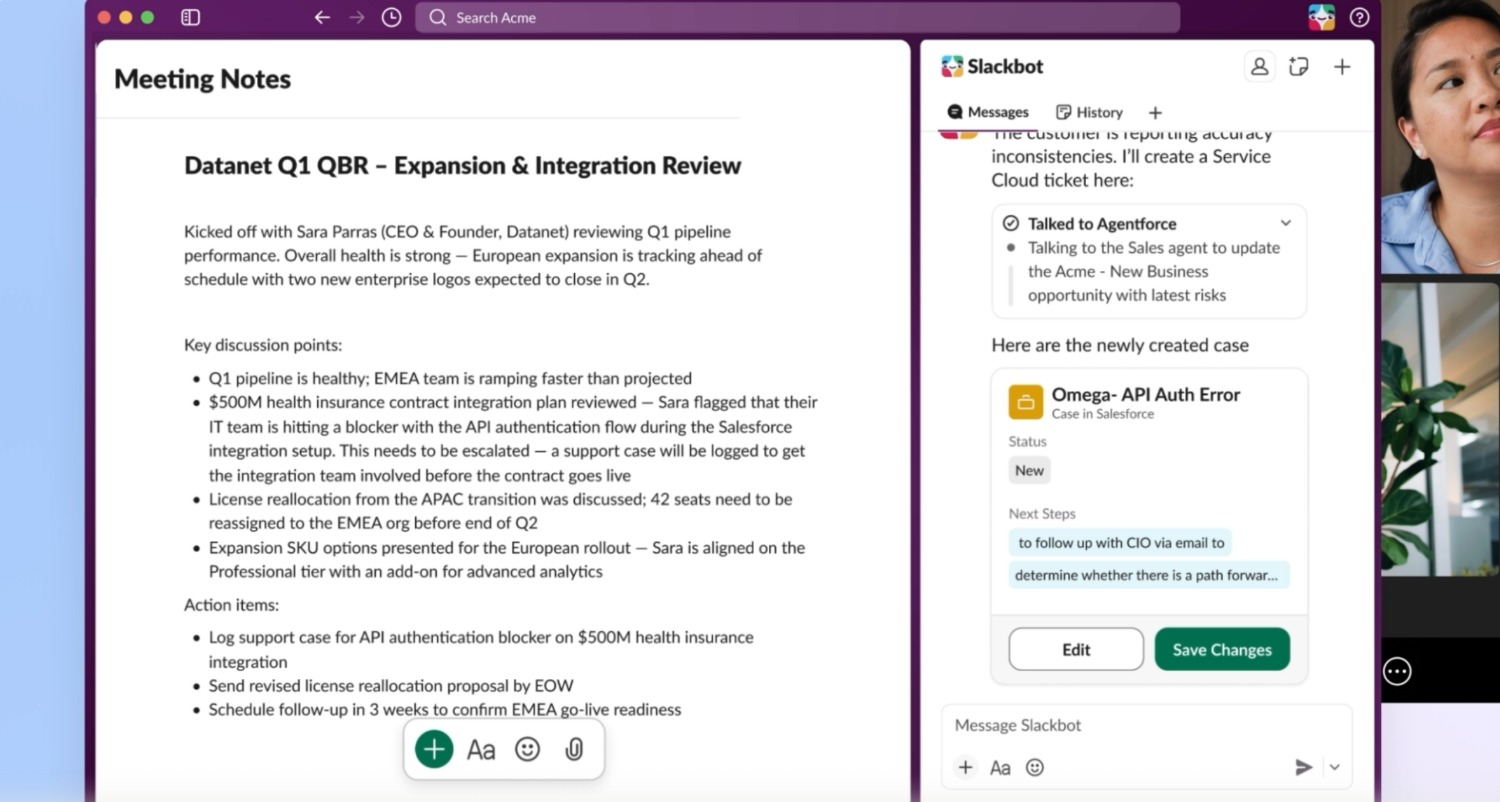This screenshot has height=802, width=1500.
Task: Click 'Send revised license reallocation proposal by EOW'
Action: pyautogui.click(x=391, y=686)
